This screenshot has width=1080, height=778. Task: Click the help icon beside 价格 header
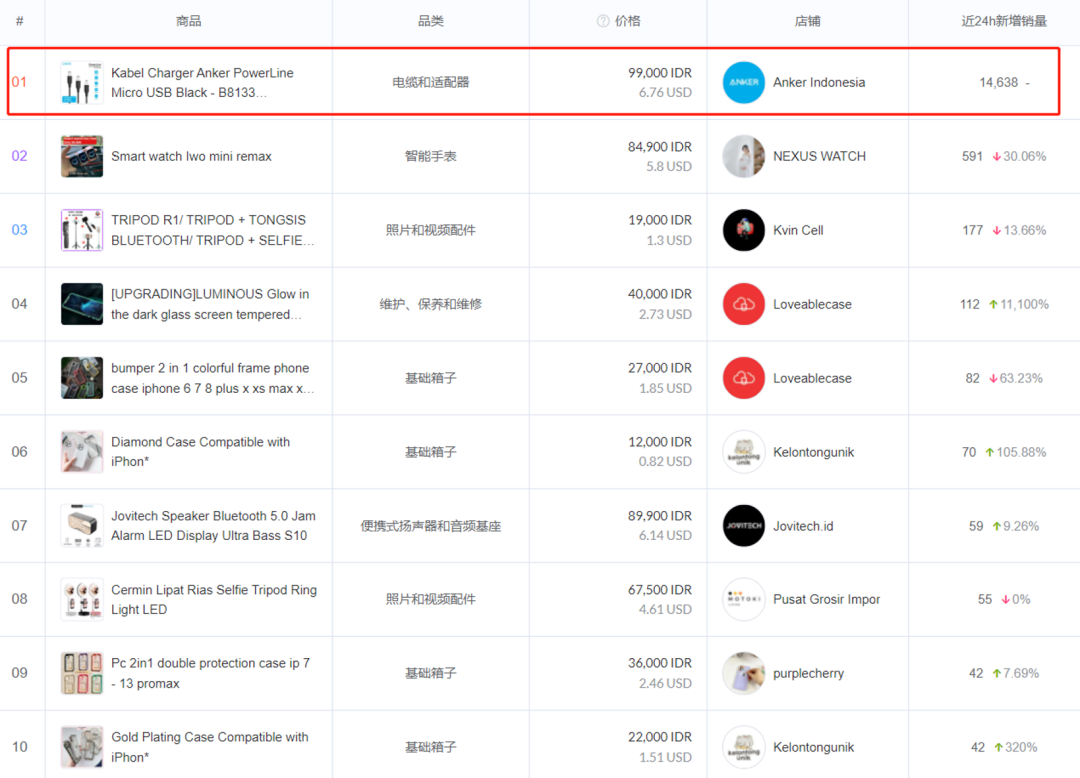[603, 21]
